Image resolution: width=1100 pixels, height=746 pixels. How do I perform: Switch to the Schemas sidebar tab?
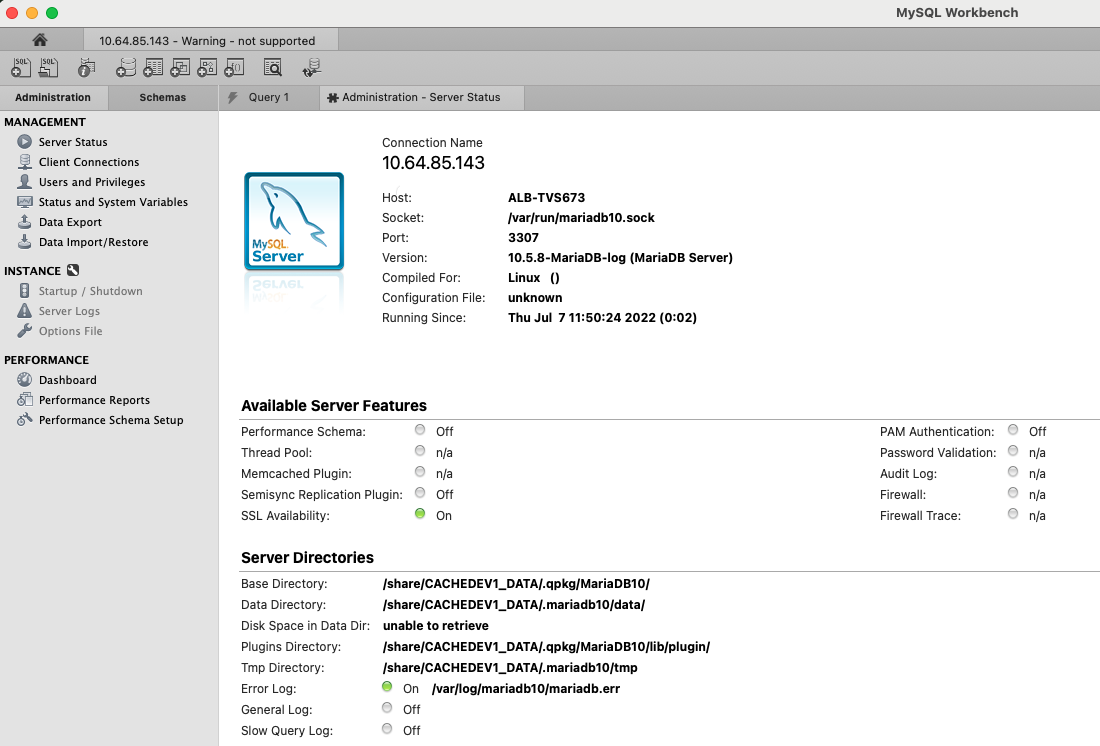pyautogui.click(x=163, y=98)
